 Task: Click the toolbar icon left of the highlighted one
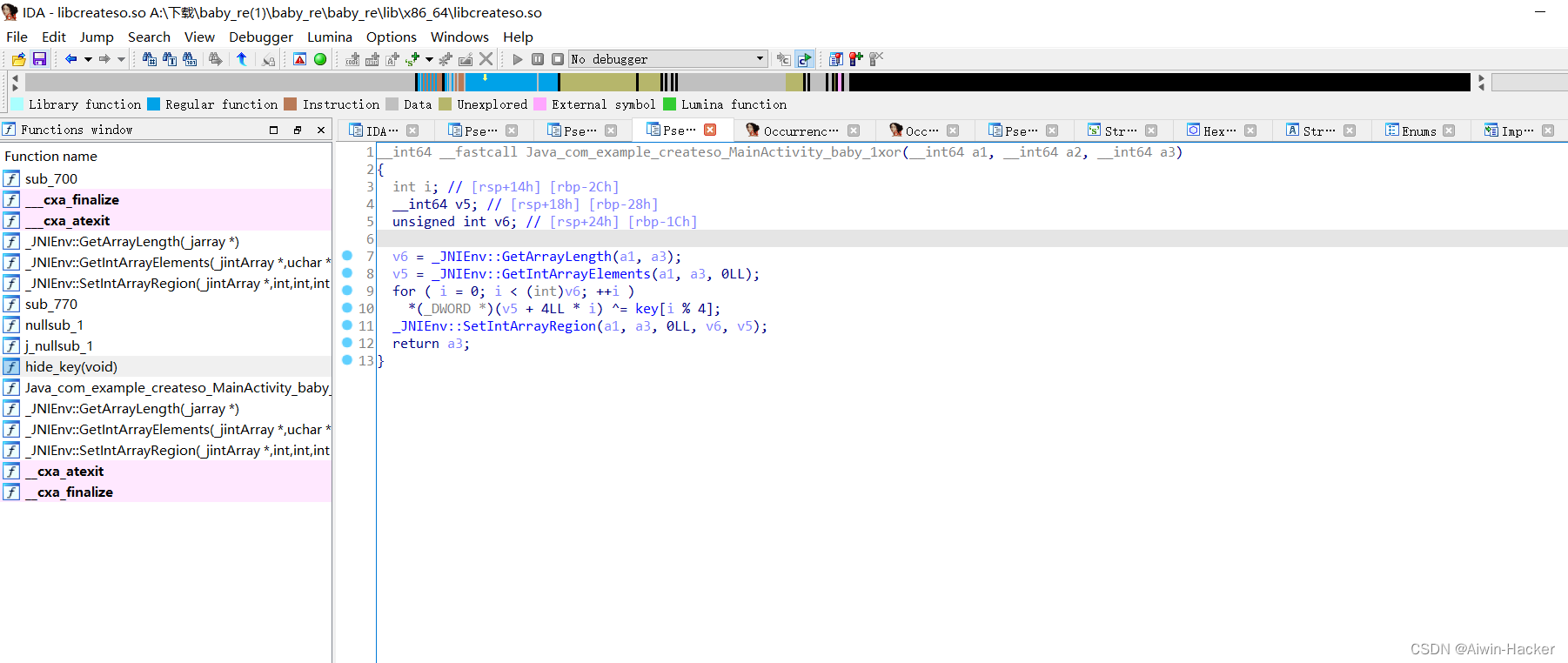tap(784, 59)
